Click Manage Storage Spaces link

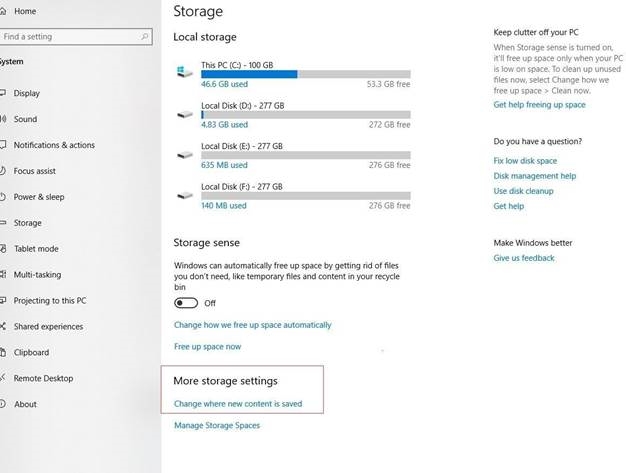pyautogui.click(x=217, y=425)
